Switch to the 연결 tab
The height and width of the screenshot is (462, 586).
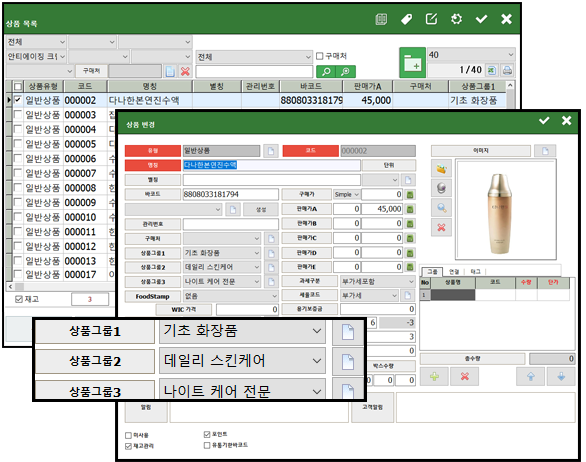coord(454,272)
